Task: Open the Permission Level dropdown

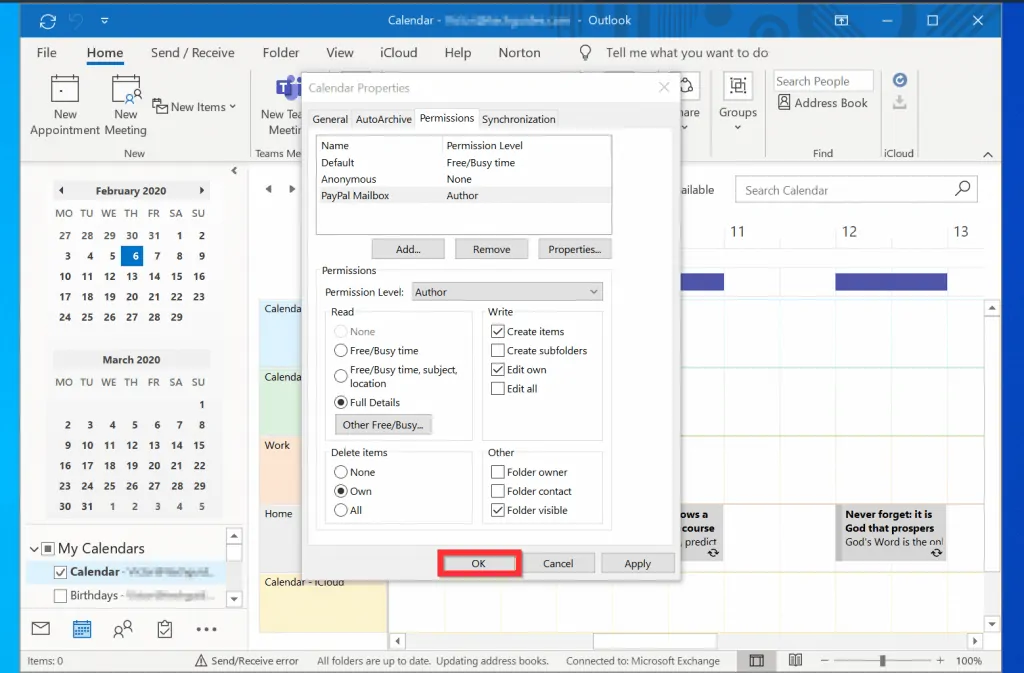Action: 507,292
